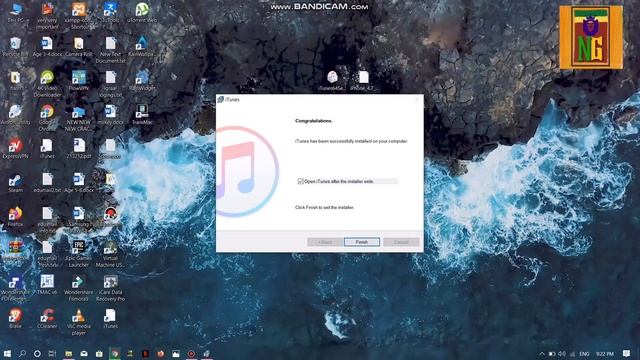Open Photos app from the taskbar

(x=176, y=353)
